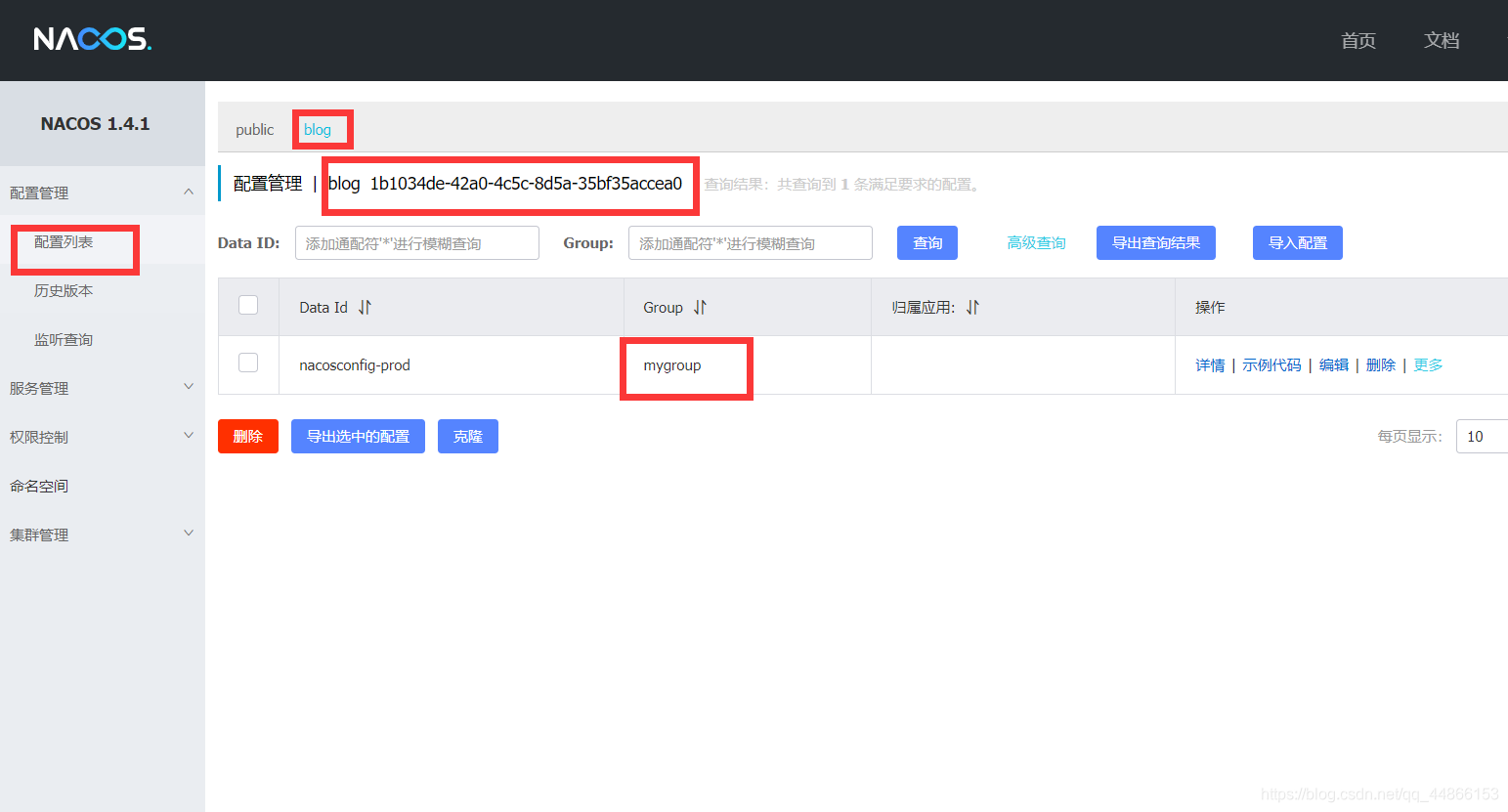Open the 每页显示 page size dropdown
This screenshot has height=812, width=1508.
click(x=1482, y=437)
